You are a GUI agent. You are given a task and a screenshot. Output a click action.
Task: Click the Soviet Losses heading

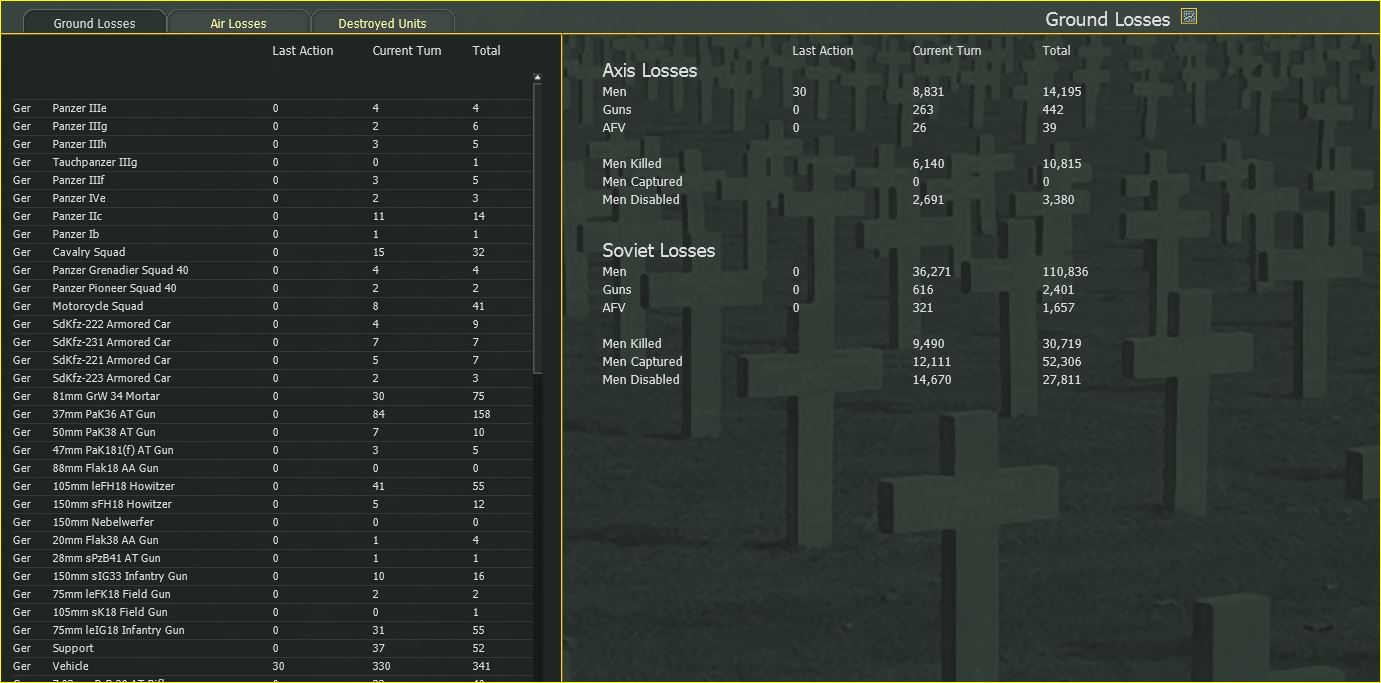click(x=658, y=250)
